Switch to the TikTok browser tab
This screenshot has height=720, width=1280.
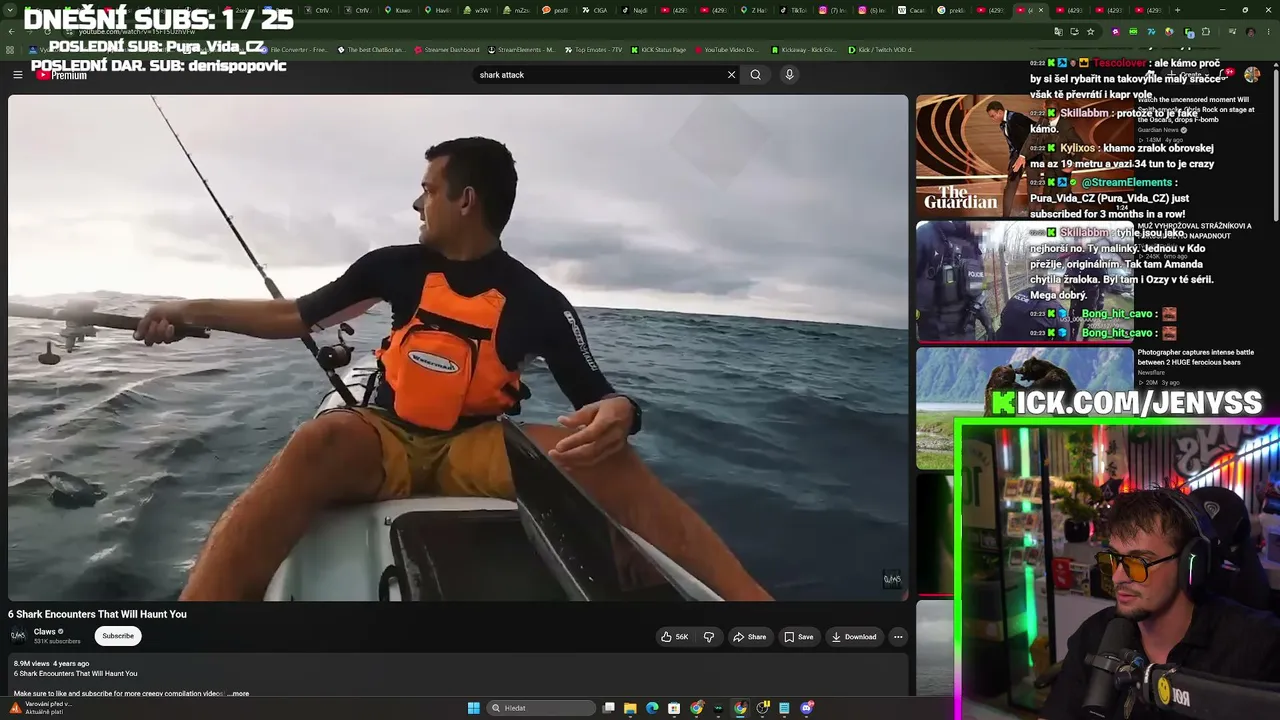[795, 10]
